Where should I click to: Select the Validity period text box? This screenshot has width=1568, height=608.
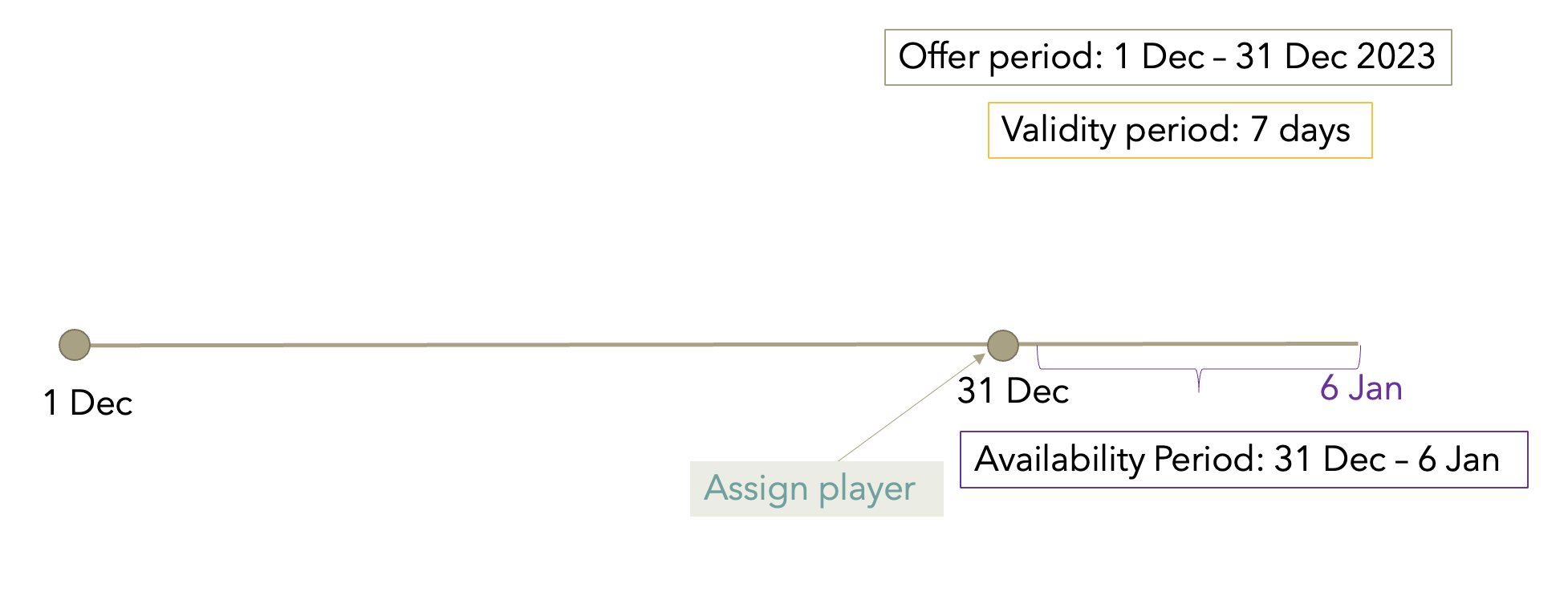(x=1179, y=130)
